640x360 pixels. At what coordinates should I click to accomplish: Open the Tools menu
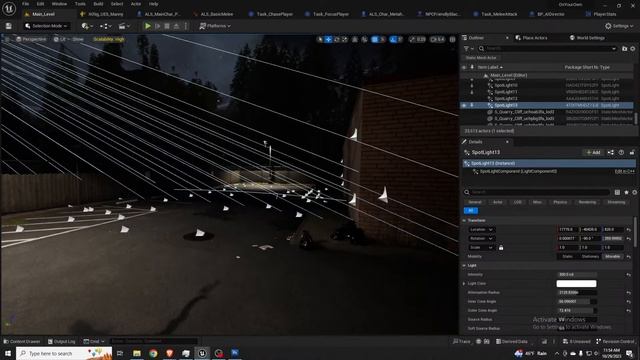[80, 4]
